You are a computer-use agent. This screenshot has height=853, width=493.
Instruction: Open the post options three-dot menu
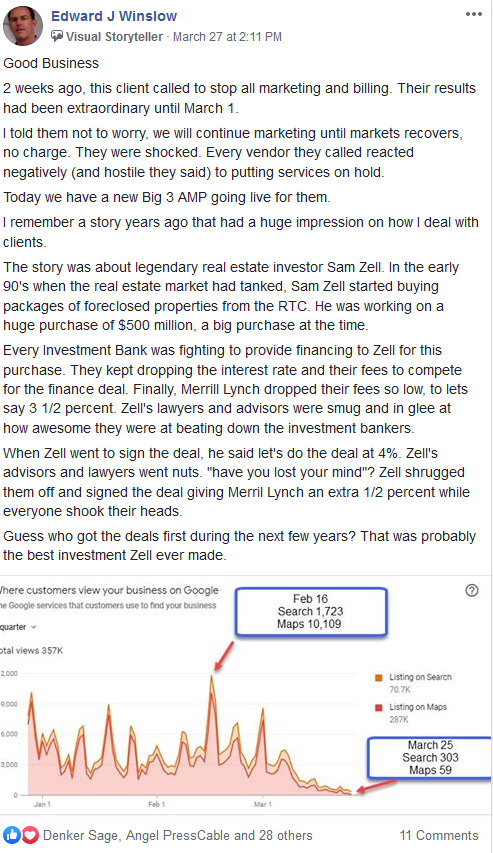click(x=473, y=14)
